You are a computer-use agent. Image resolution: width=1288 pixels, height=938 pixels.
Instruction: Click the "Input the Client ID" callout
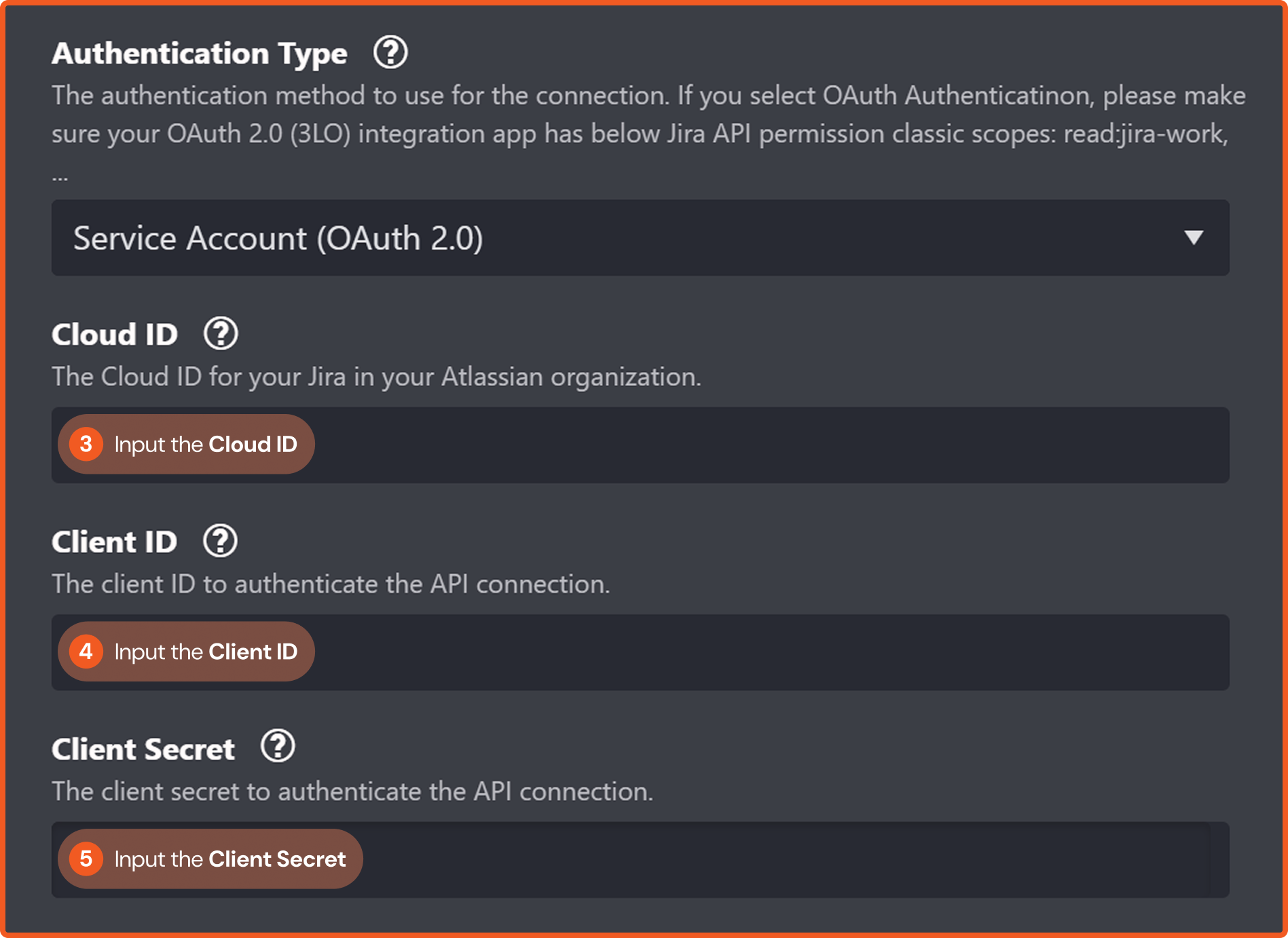tap(205, 652)
